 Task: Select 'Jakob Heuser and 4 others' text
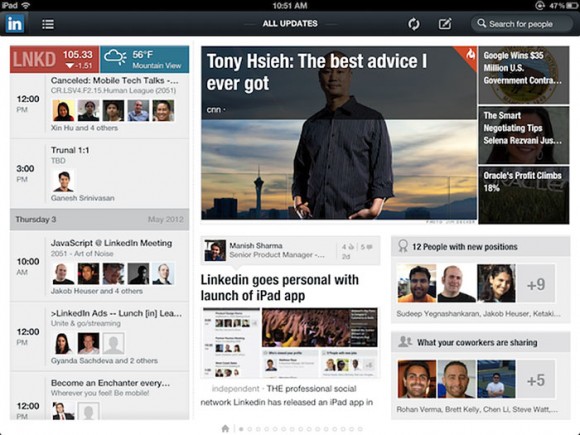[x=97, y=291]
